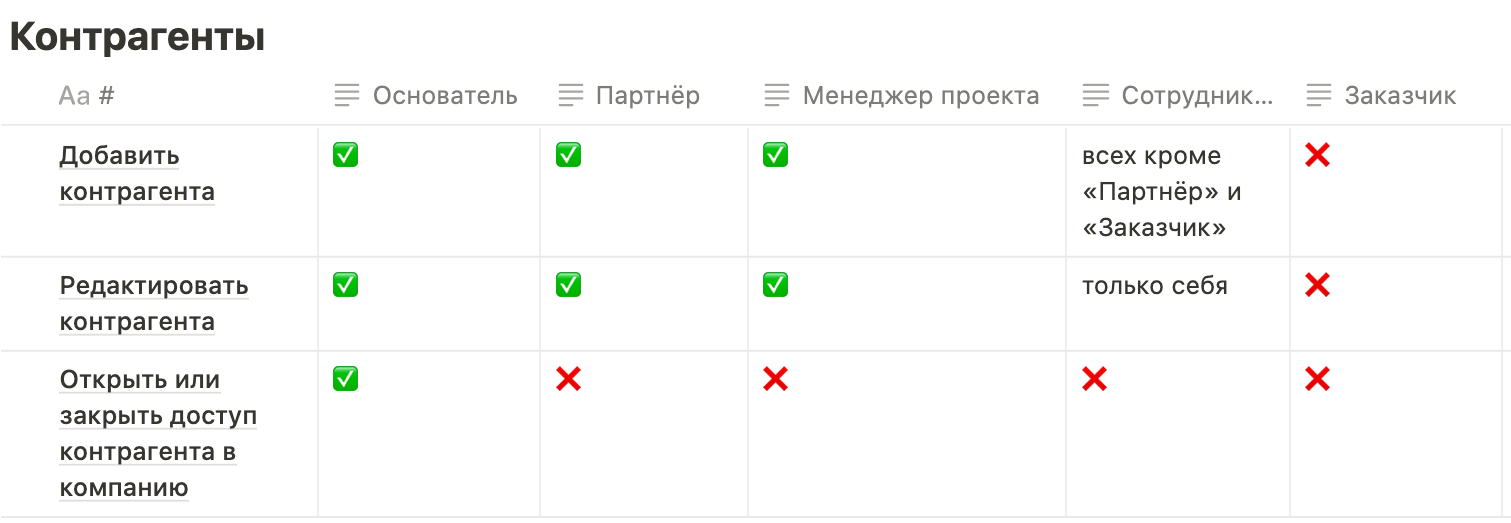Open the Заказчик column header menu
This screenshot has width=1511, height=523.
[x=1400, y=96]
